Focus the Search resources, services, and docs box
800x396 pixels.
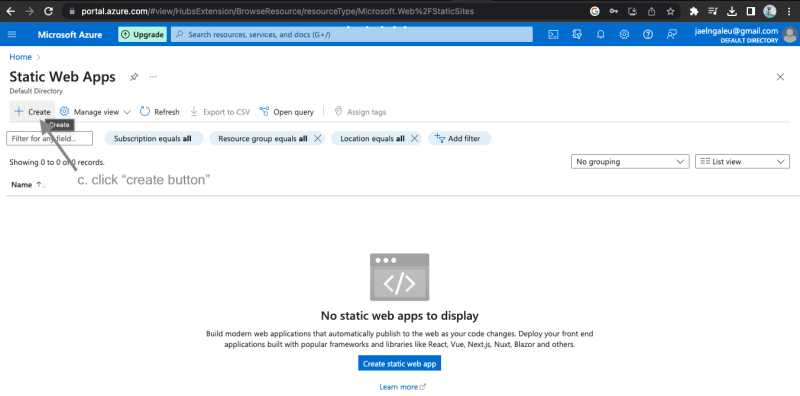click(x=352, y=35)
